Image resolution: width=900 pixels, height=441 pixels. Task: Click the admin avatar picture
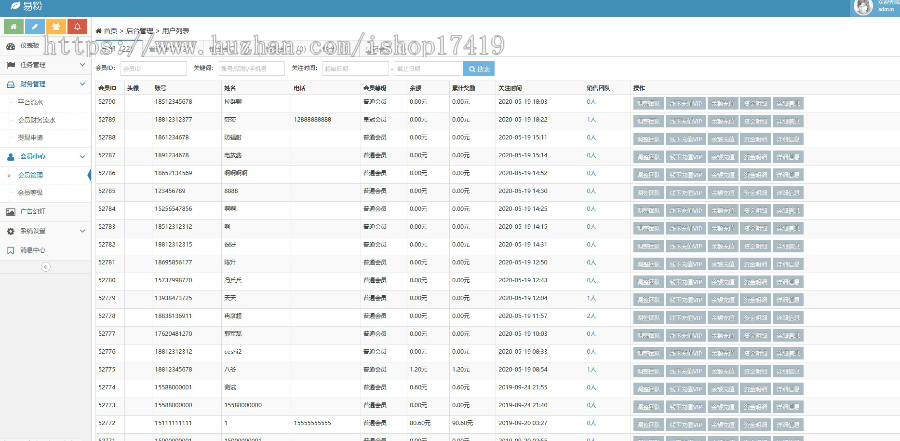863,7
